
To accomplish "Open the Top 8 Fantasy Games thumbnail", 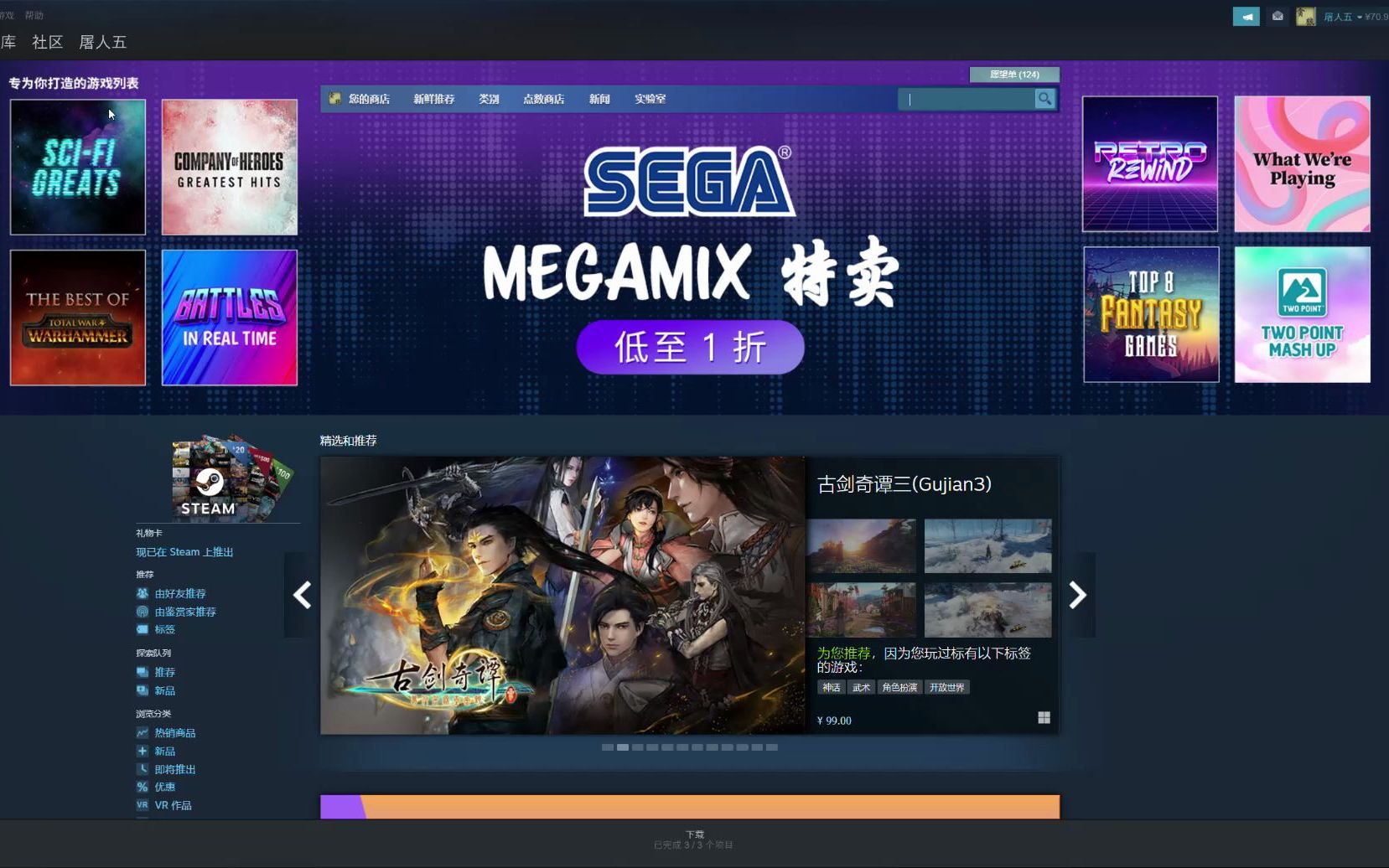I will pyautogui.click(x=1151, y=314).
